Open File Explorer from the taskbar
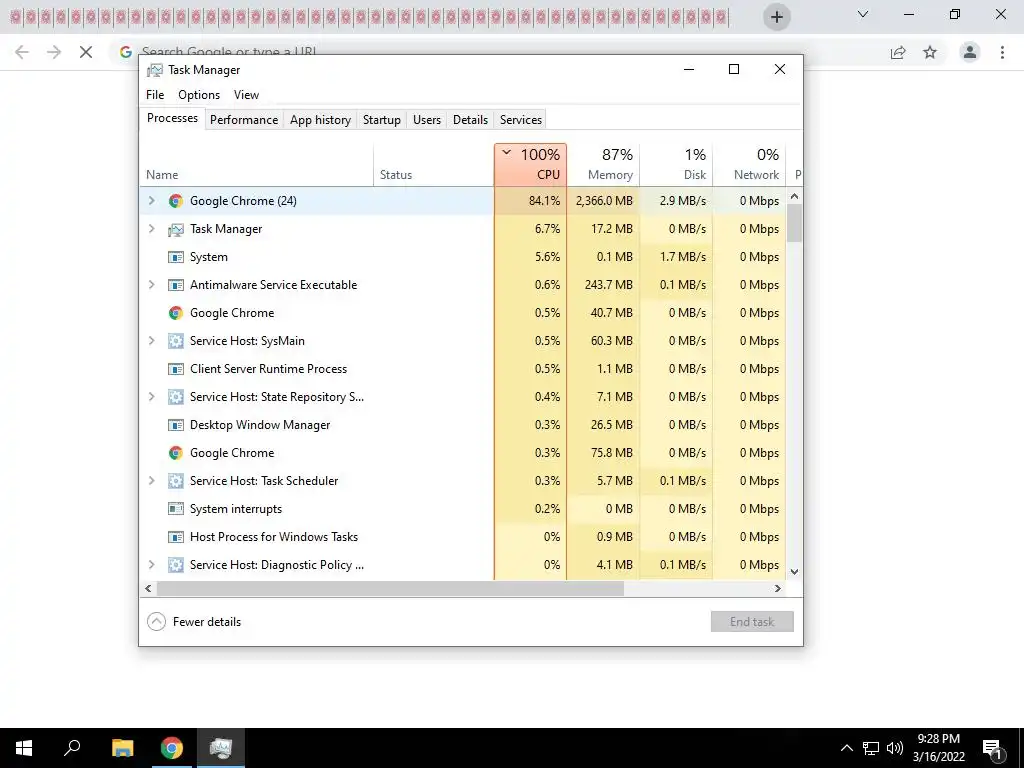The height and width of the screenshot is (768, 1024). pyautogui.click(x=122, y=748)
